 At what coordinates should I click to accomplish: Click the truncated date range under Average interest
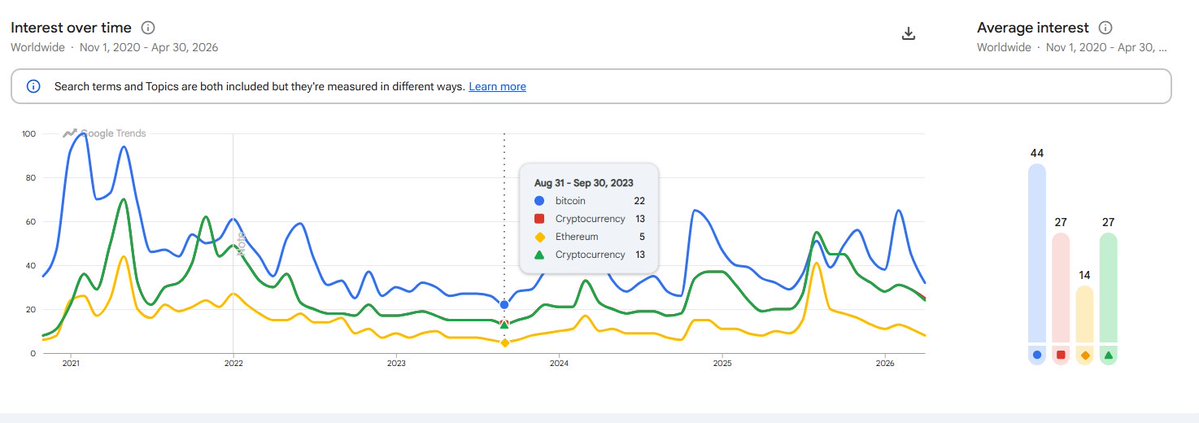click(x=1106, y=47)
